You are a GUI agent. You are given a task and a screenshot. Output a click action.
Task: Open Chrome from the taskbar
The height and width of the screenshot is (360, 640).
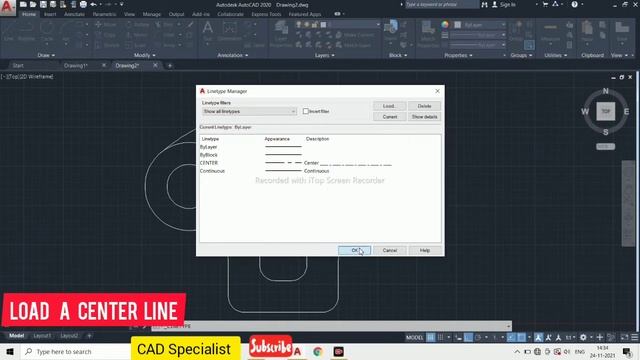coord(318,351)
